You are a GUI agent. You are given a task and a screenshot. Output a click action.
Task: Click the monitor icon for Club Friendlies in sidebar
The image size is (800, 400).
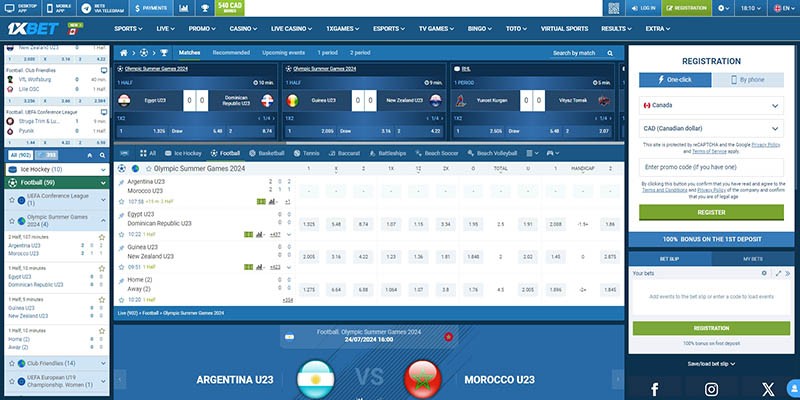[104, 70]
